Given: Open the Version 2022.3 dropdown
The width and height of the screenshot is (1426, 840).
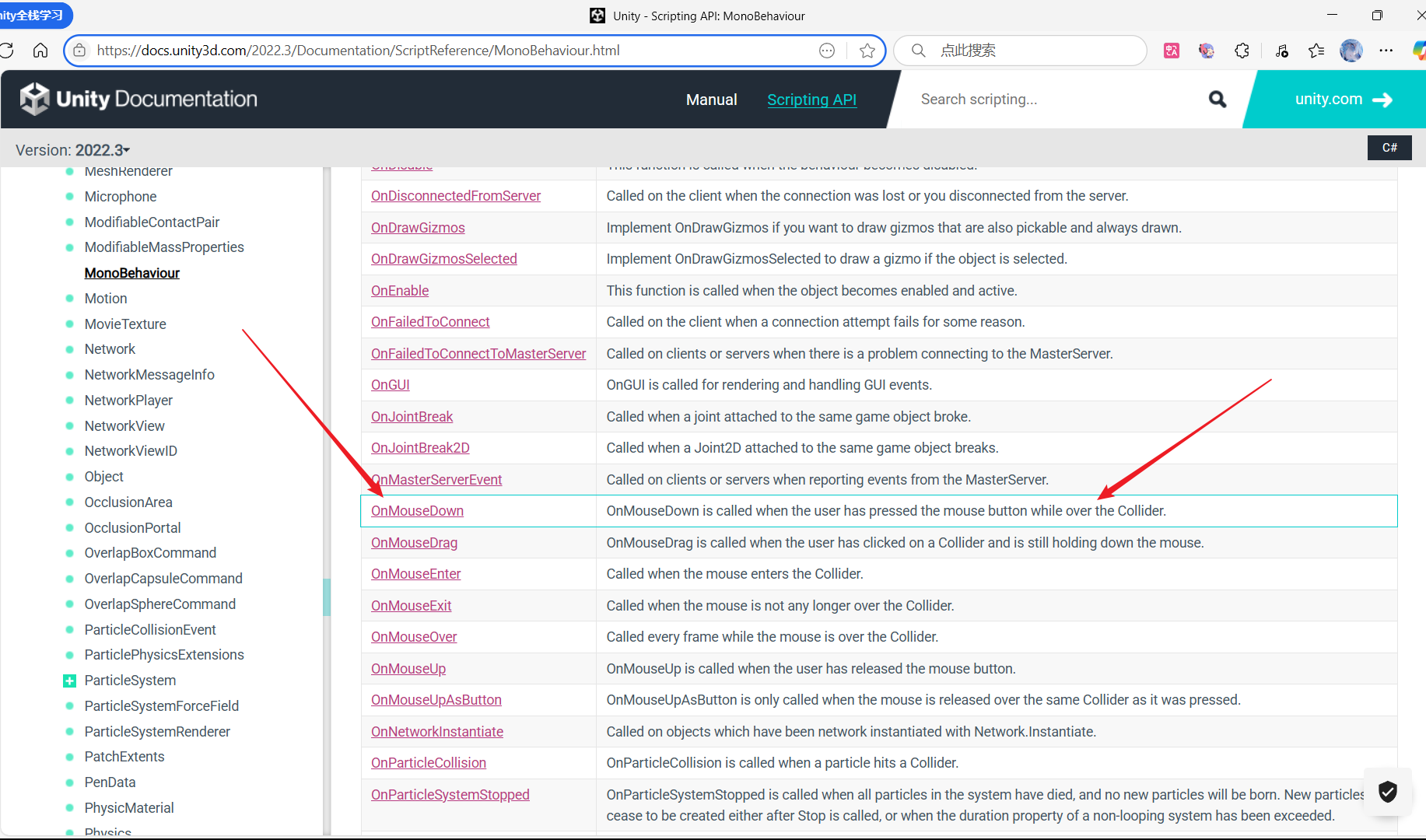Looking at the screenshot, I should tap(73, 150).
